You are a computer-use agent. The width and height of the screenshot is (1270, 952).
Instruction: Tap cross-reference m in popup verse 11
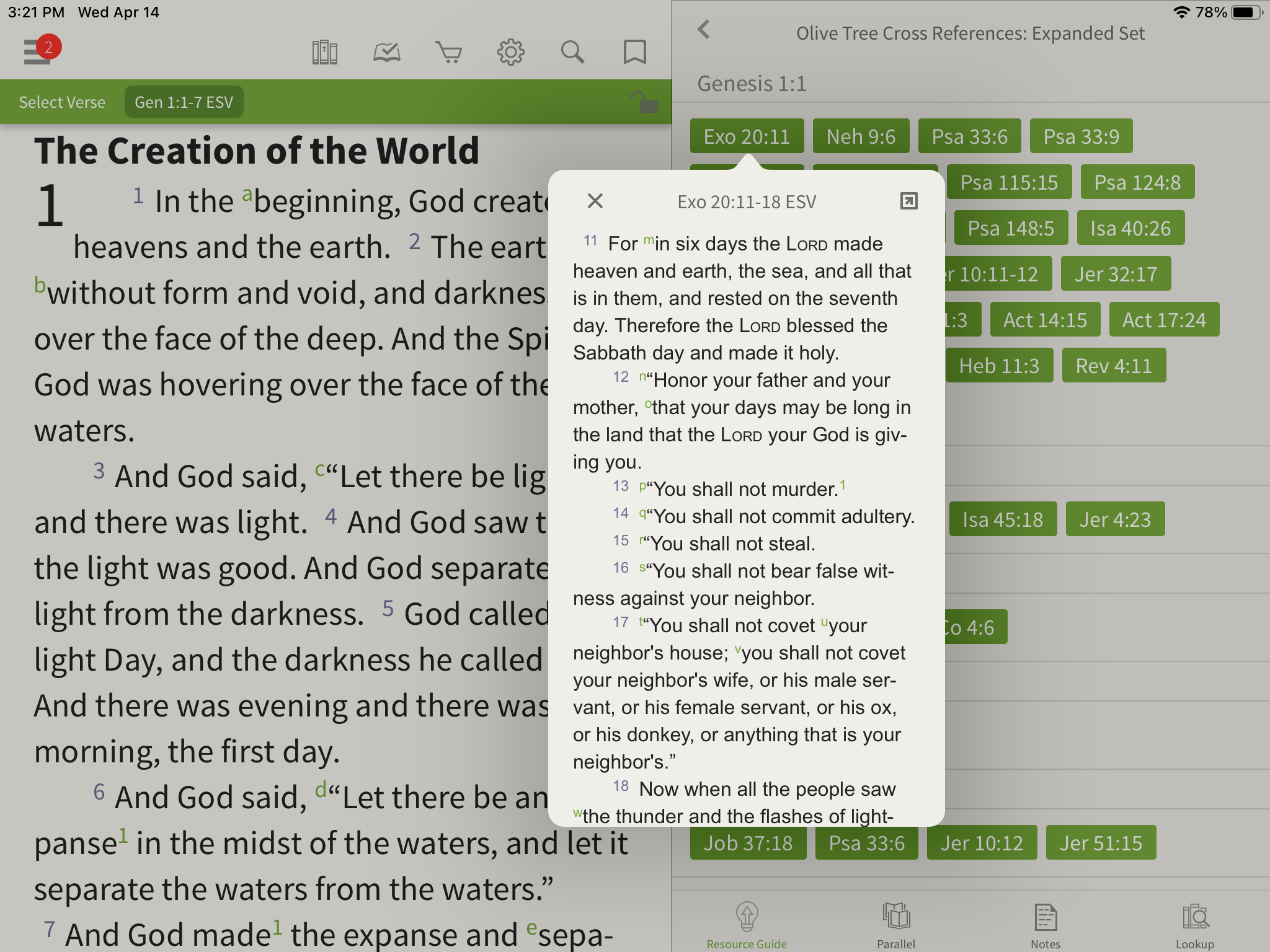point(649,239)
